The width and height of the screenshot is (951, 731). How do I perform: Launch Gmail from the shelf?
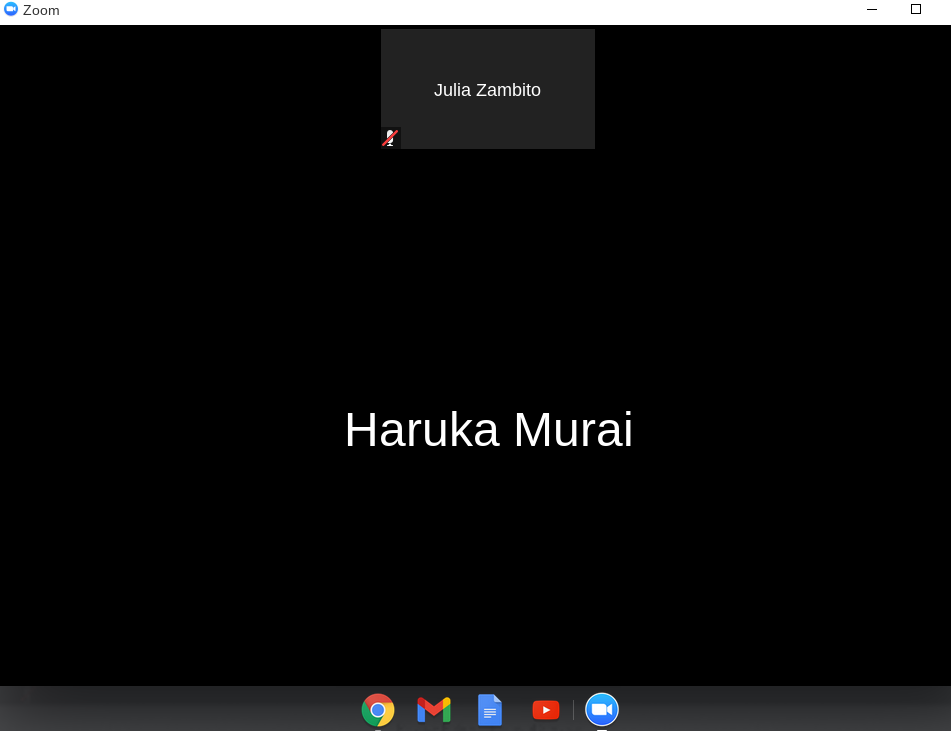point(434,710)
